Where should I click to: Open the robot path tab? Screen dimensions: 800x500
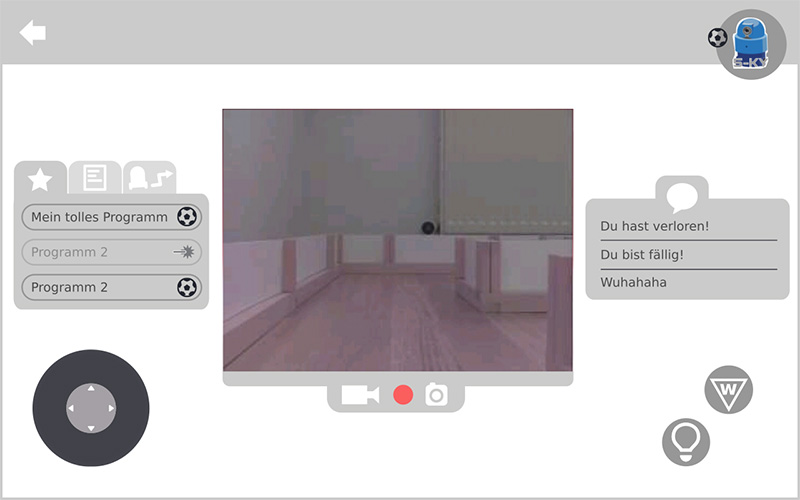point(148,179)
